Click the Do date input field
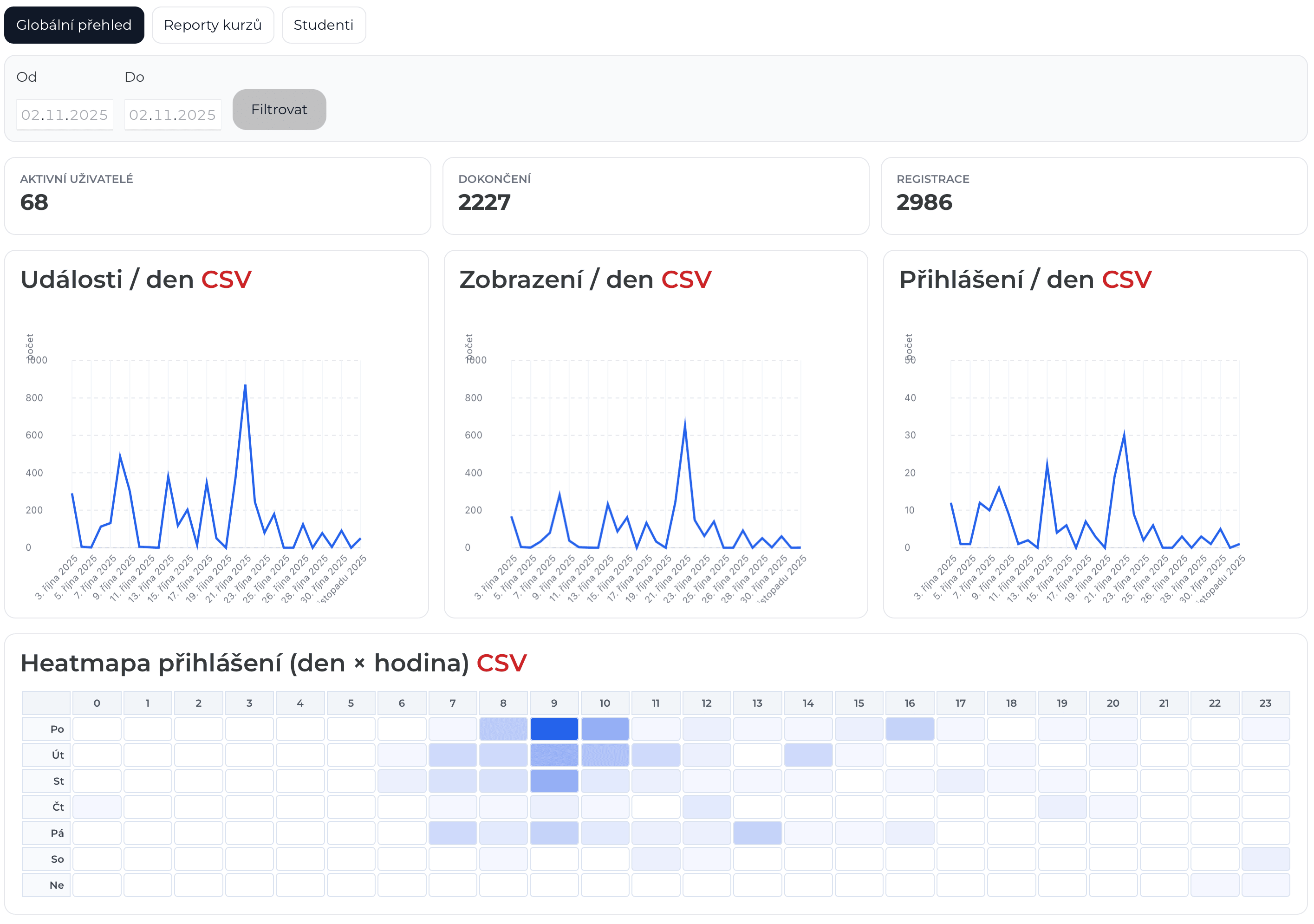 pos(172,115)
